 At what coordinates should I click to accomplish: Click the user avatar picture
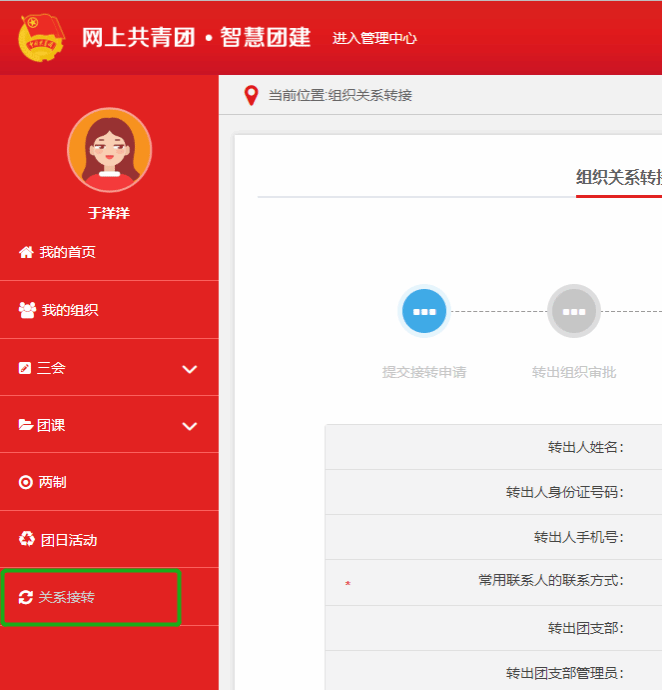(x=109, y=150)
